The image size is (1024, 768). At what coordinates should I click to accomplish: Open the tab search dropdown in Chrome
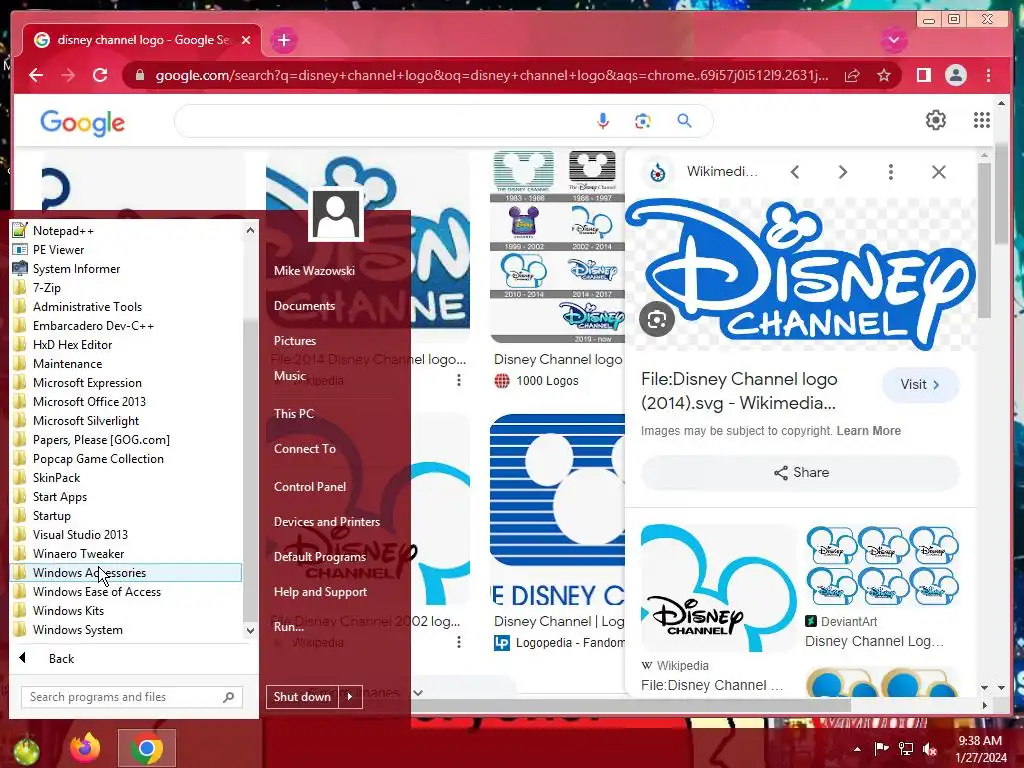point(893,40)
